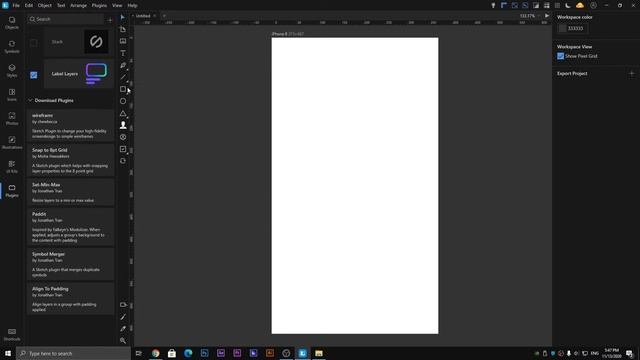Click the eye-shaped toolbar tool
This screenshot has height=360, width=640.
coord(123,137)
